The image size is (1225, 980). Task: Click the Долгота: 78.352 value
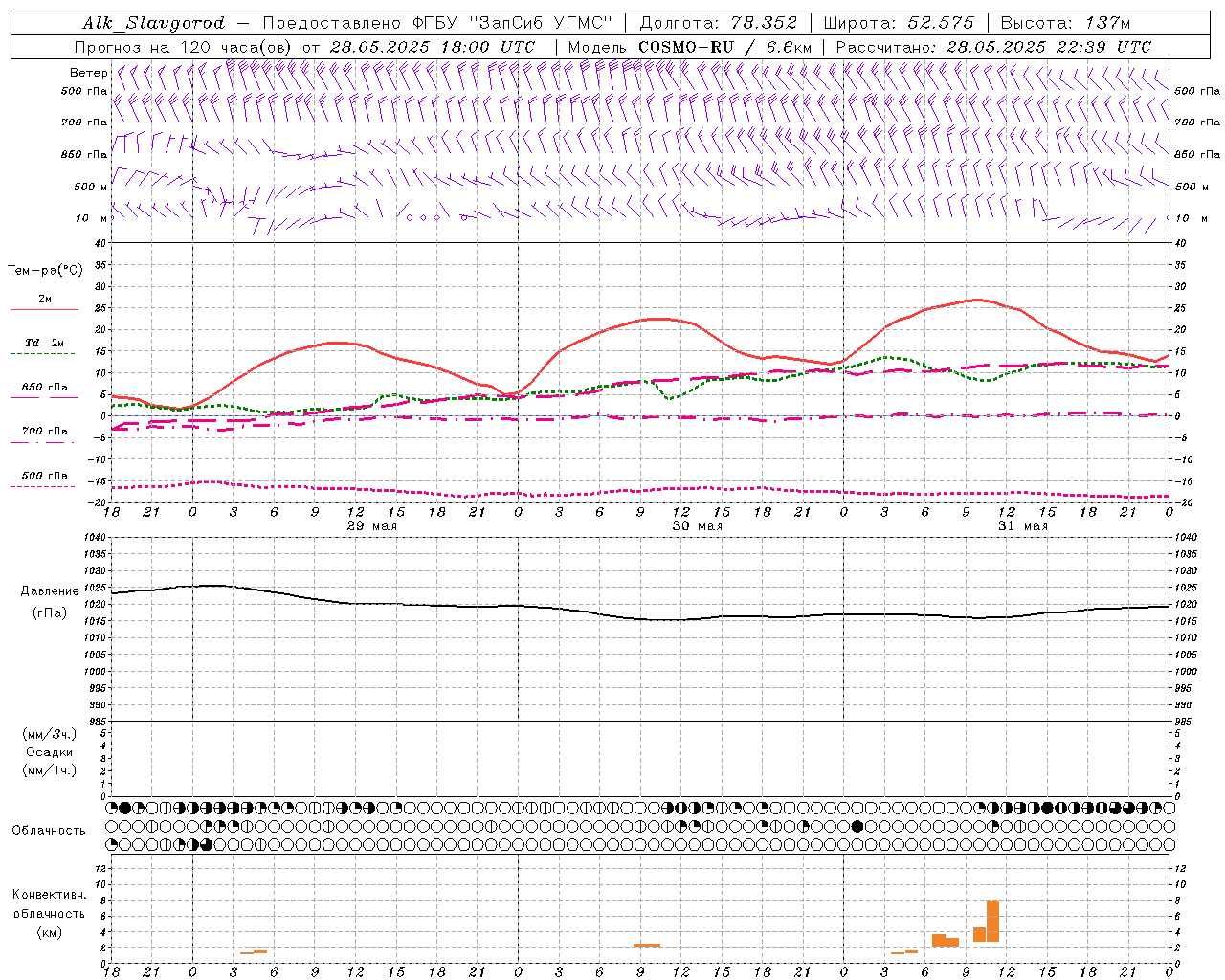click(718, 23)
